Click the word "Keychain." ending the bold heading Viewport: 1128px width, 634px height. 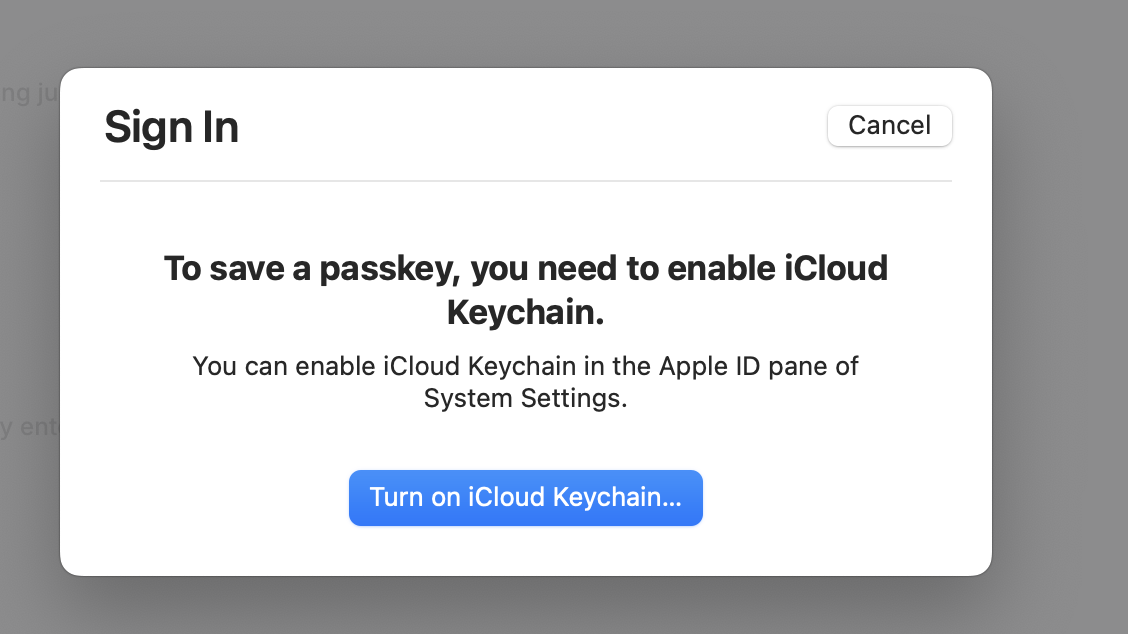[x=525, y=313]
